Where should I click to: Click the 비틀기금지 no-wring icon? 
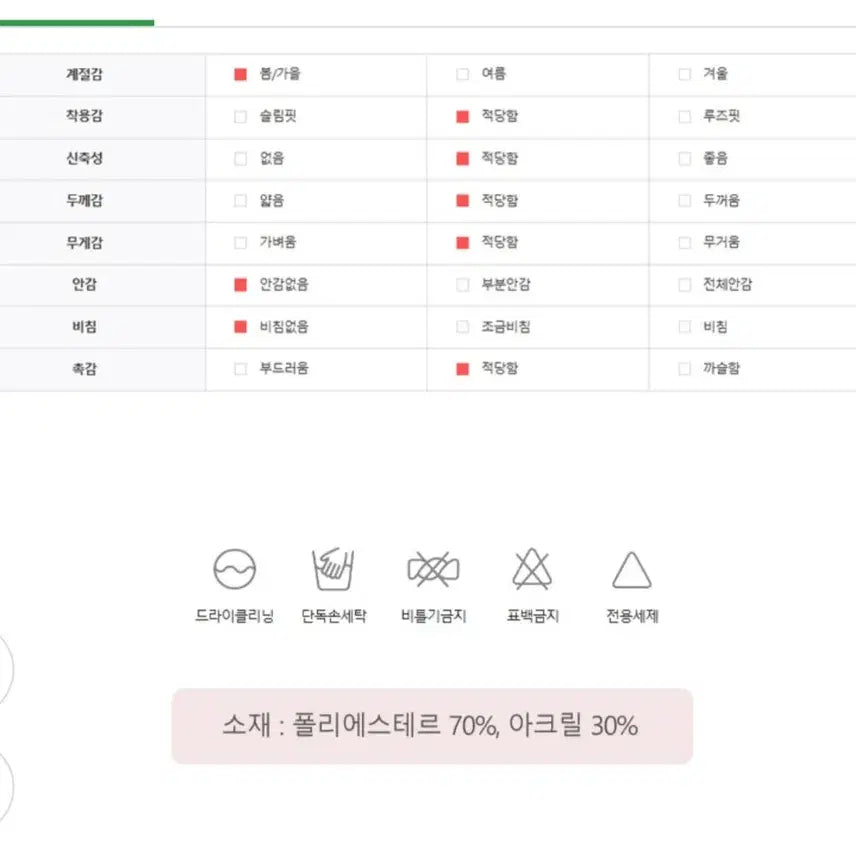pyautogui.click(x=433, y=569)
